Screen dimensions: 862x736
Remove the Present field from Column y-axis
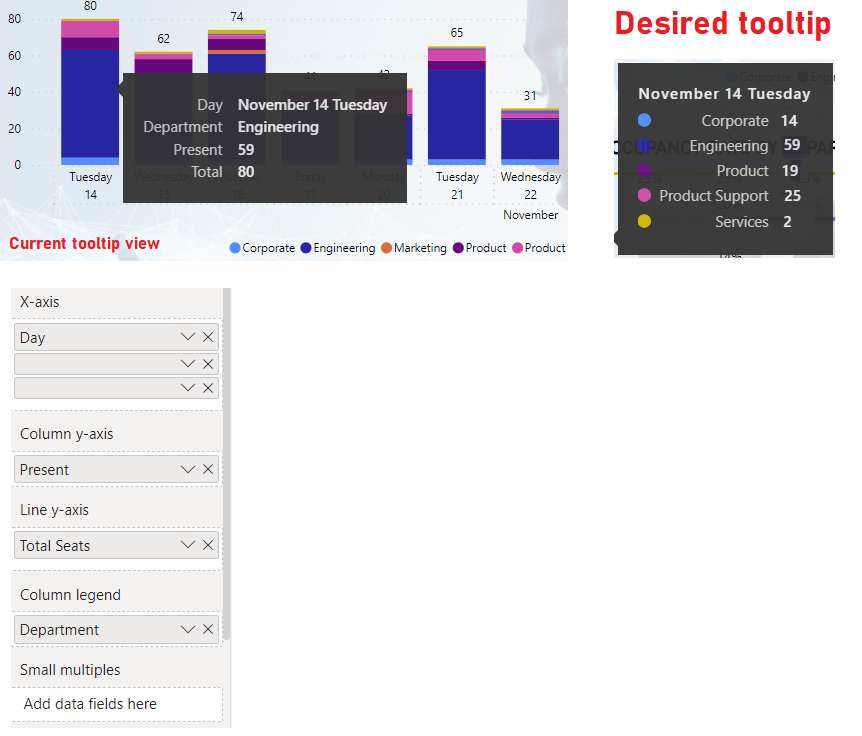pyautogui.click(x=208, y=469)
